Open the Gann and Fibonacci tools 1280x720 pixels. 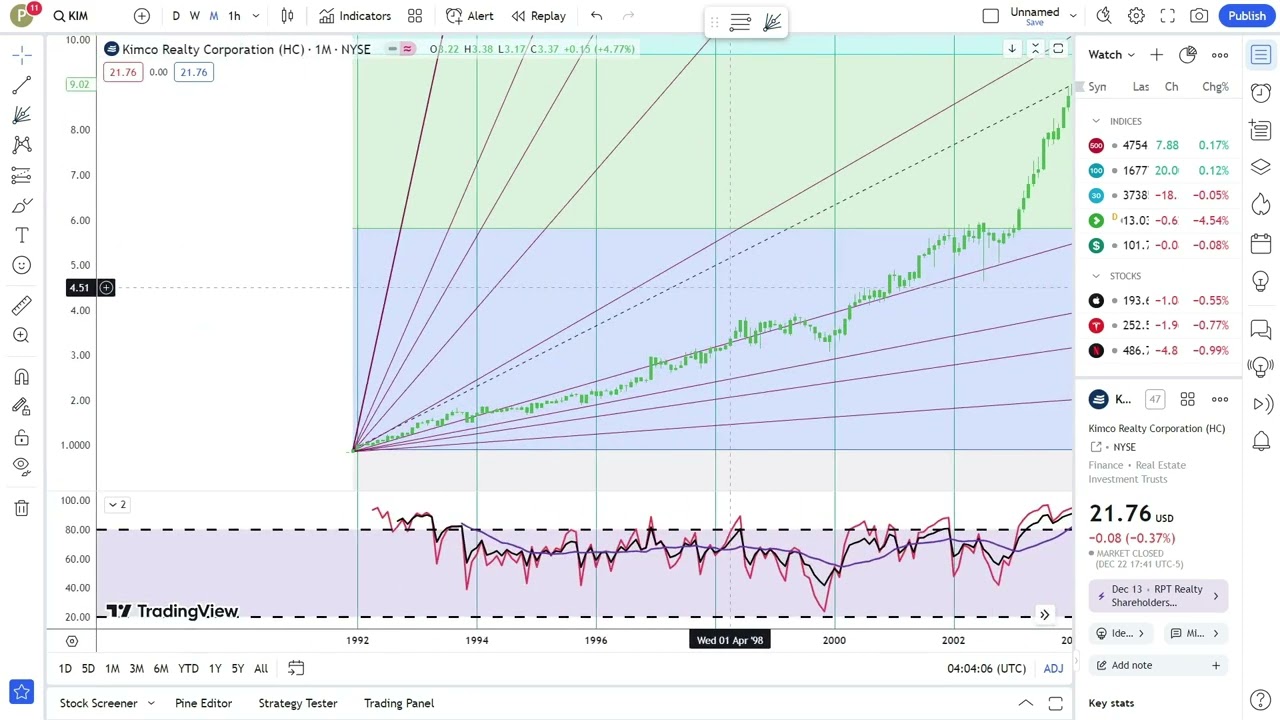pos(21,116)
